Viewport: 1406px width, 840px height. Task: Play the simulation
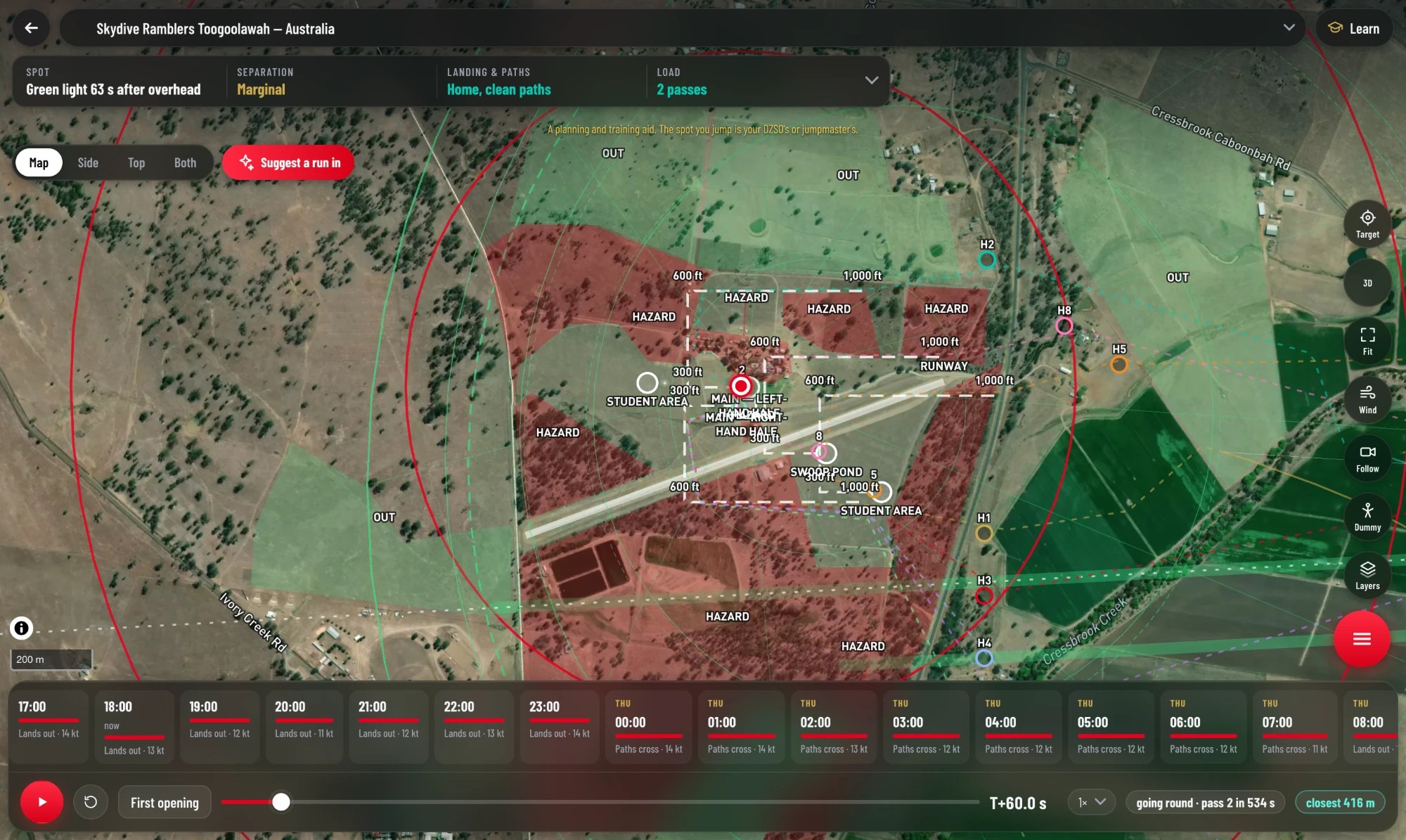point(42,802)
